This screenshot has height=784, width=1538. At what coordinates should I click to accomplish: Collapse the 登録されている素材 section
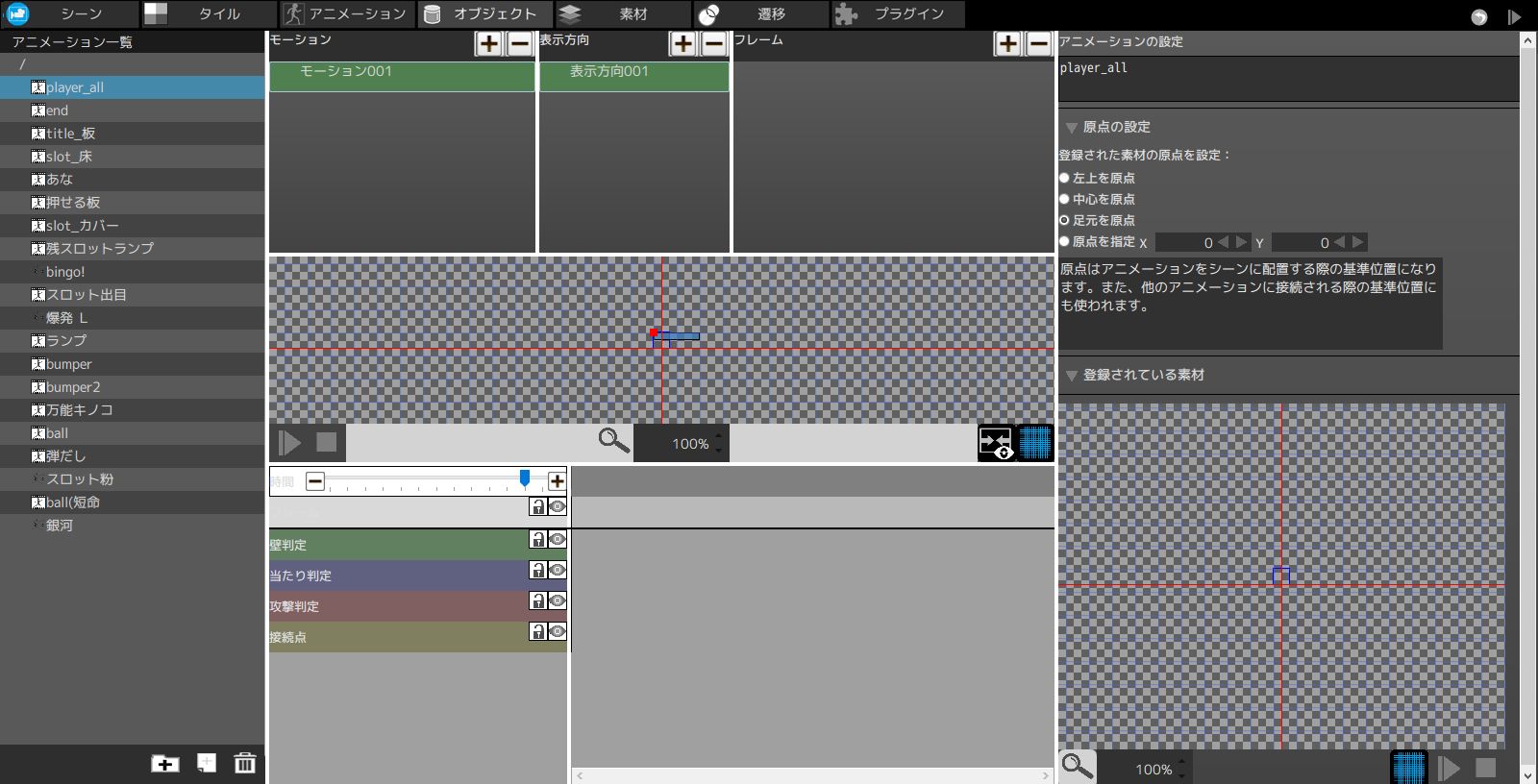(x=1071, y=376)
